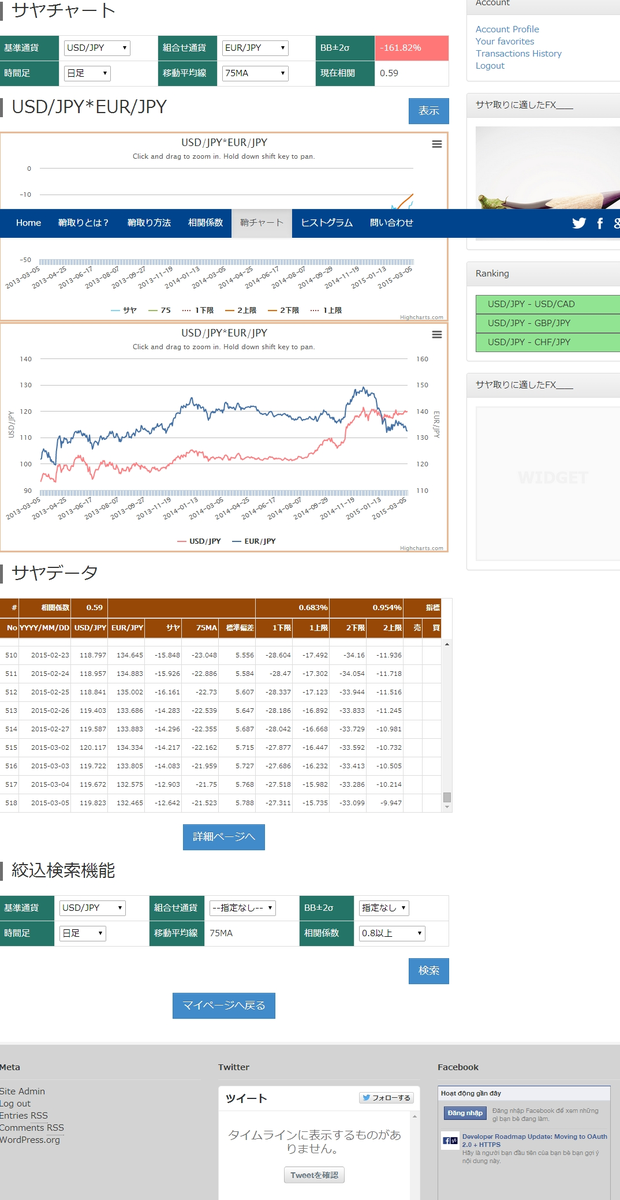The width and height of the screenshot is (620, 1200).
Task: Click the サヤ column header in table
Action: pyautogui.click(x=163, y=627)
